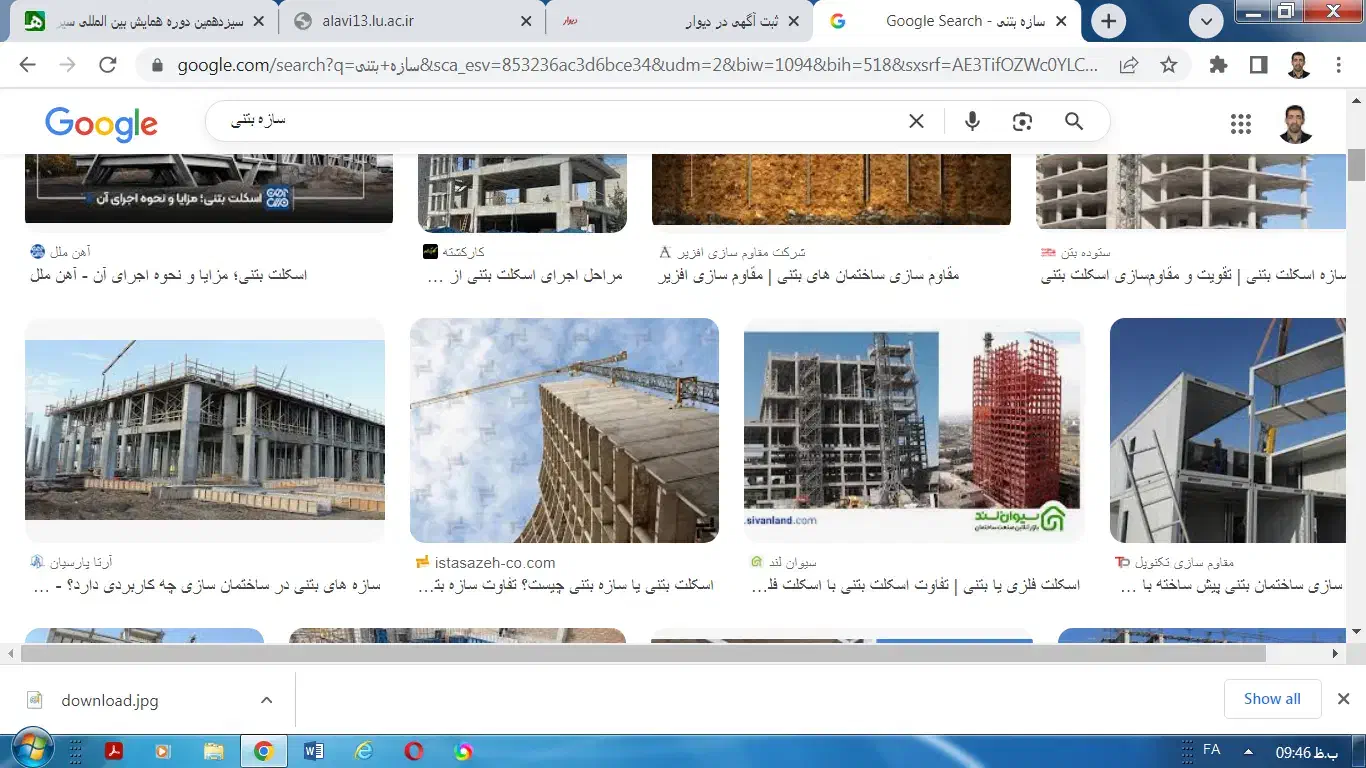View site information padlock icon
Viewport: 1366px width, 768px height.
tap(157, 66)
